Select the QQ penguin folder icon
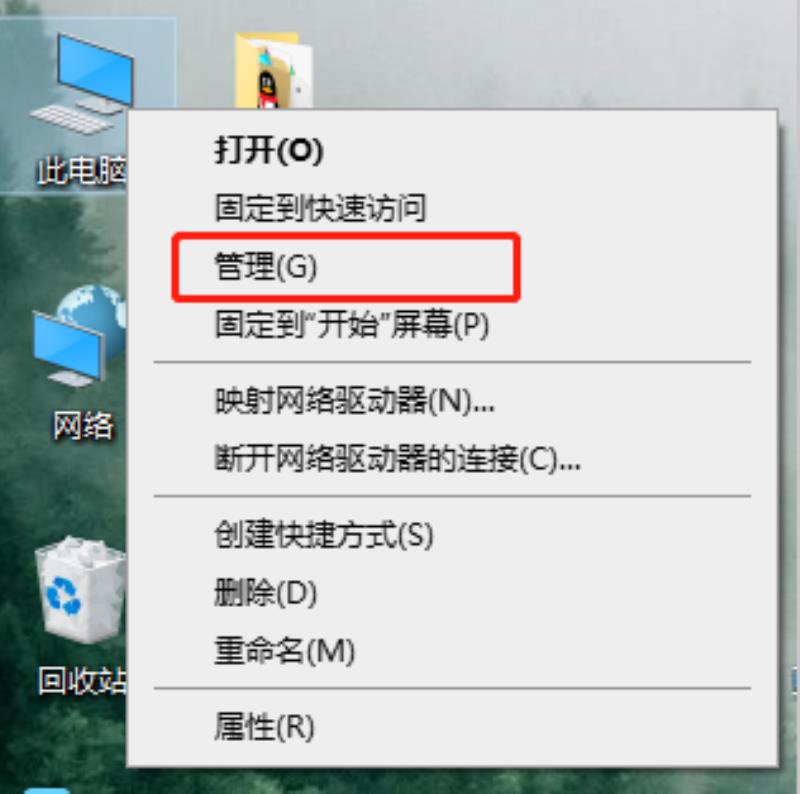 [x=273, y=70]
